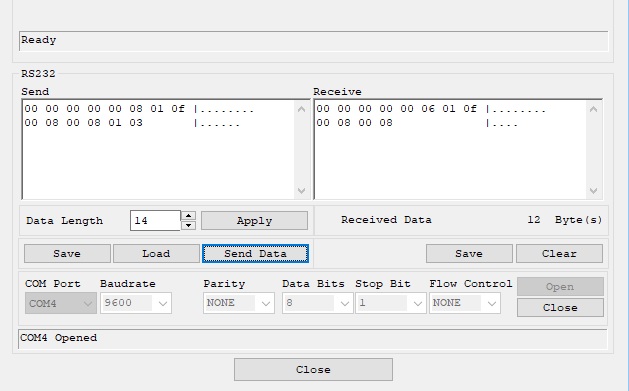Viewport: 629px width, 391px height.
Task: Click Receive box scroll up arrow
Action: click(x=594, y=109)
